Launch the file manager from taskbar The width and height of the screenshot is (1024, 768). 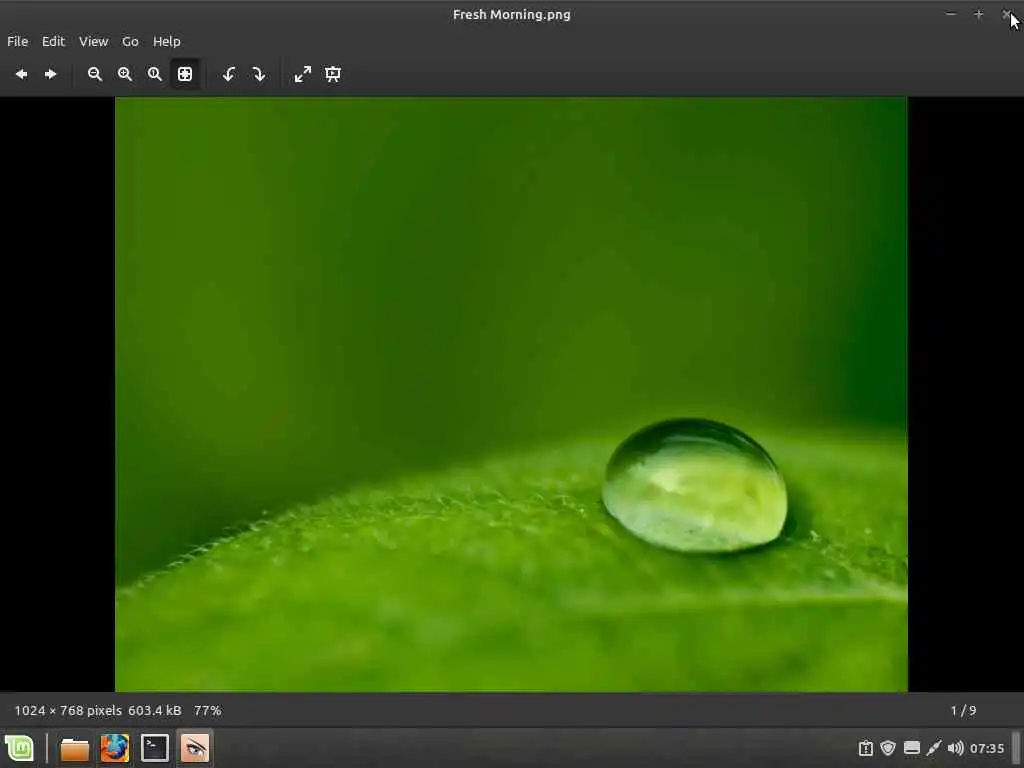pos(74,749)
